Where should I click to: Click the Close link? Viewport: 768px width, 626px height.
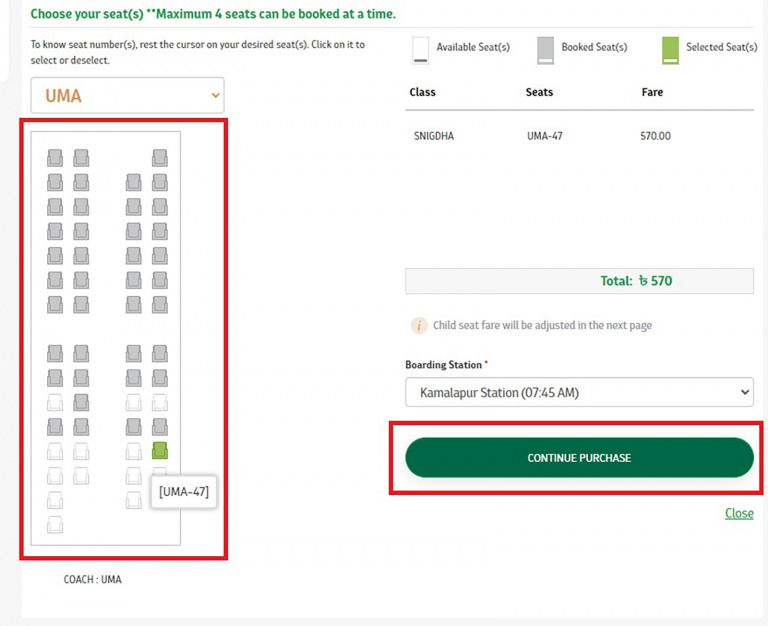739,513
